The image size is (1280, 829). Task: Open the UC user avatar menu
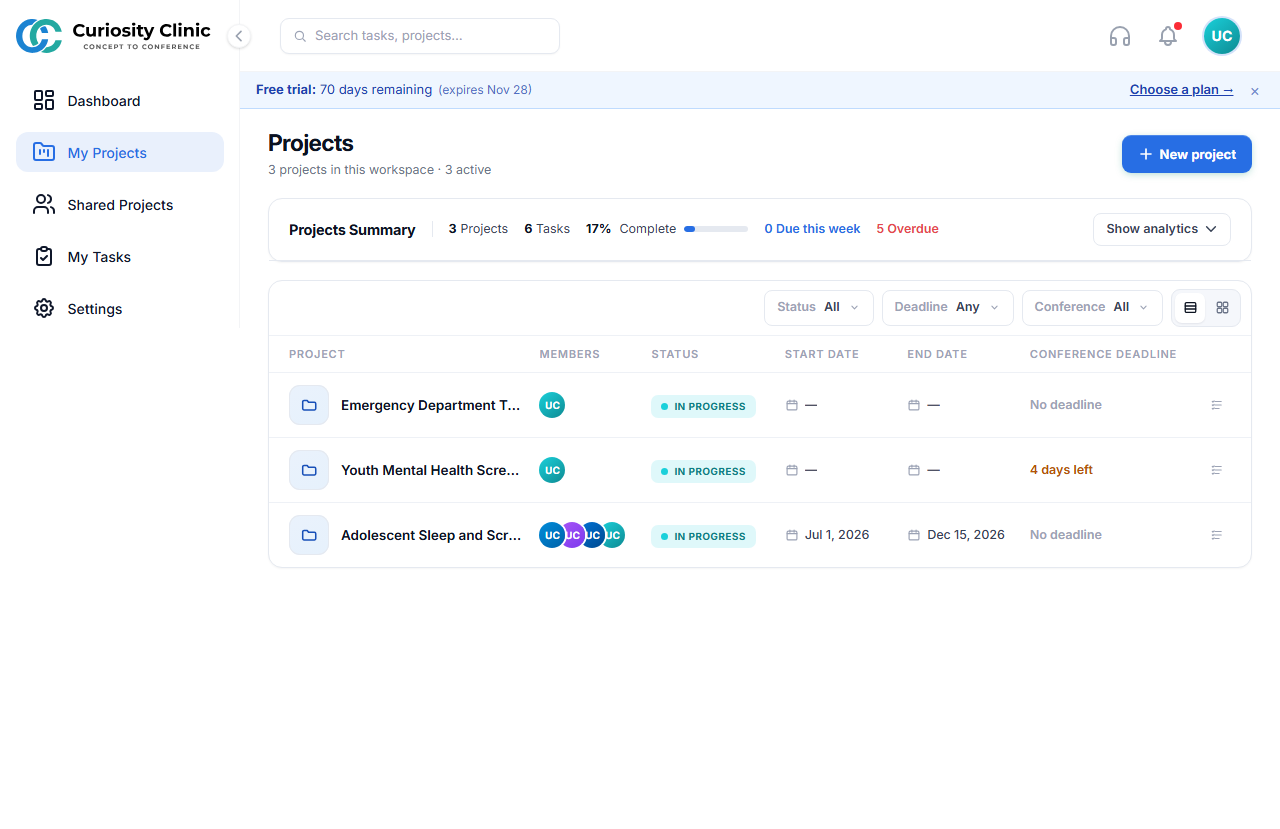pos(1222,36)
